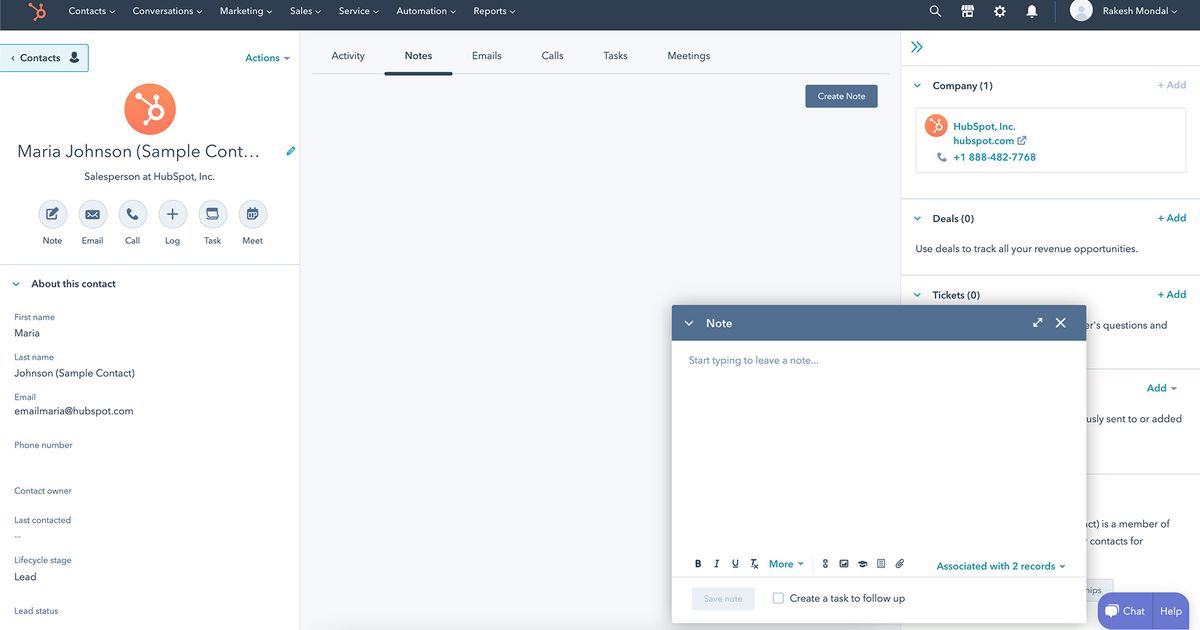Viewport: 1200px width, 630px height.
Task: Open Associated with 2 records dropdown
Action: pos(1001,566)
